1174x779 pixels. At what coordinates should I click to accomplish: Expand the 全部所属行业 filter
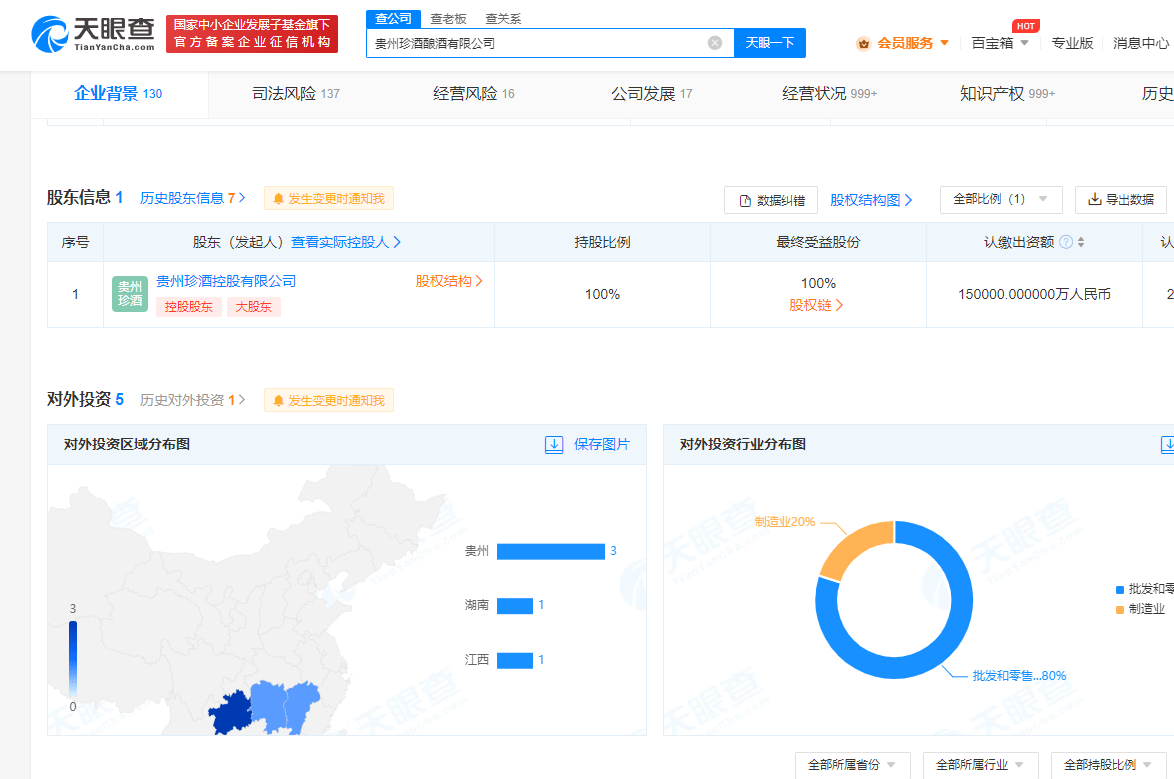click(980, 765)
